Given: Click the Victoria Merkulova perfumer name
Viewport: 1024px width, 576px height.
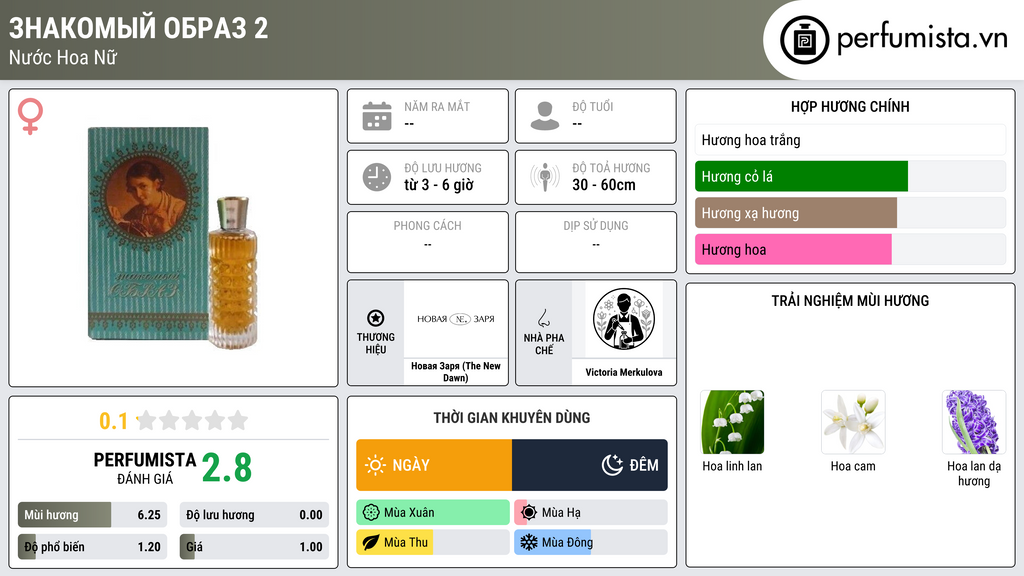Looking at the screenshot, I should coord(624,372).
